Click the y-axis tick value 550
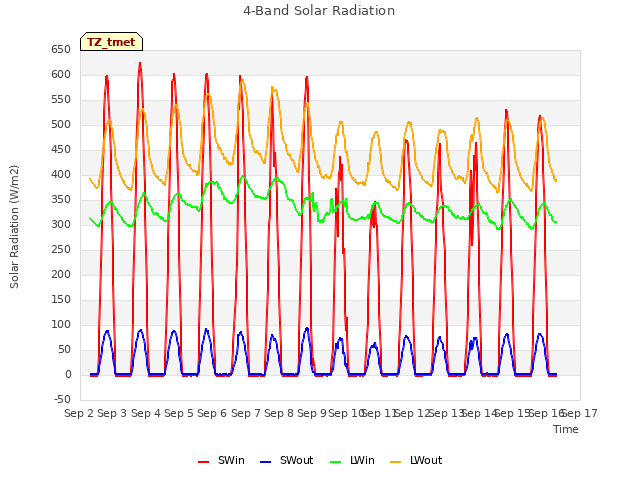This screenshot has height=480, width=640. pos(61,100)
